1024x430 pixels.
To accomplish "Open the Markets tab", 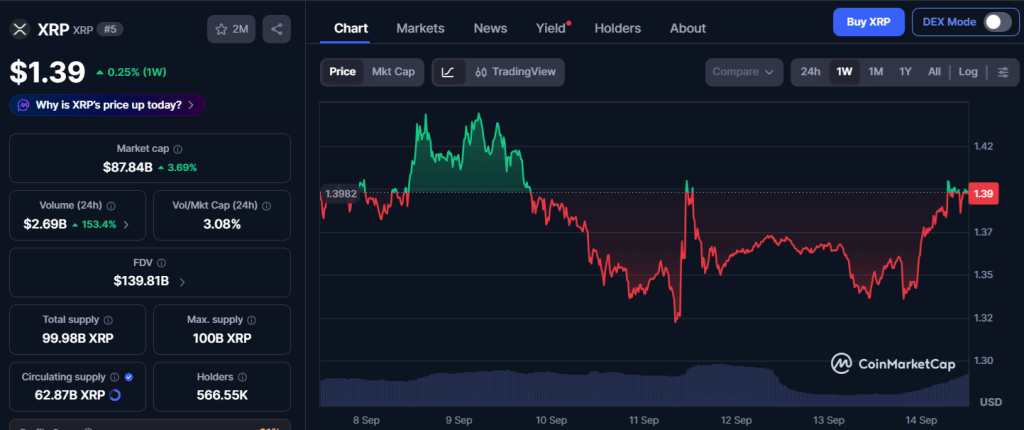I will point(420,28).
